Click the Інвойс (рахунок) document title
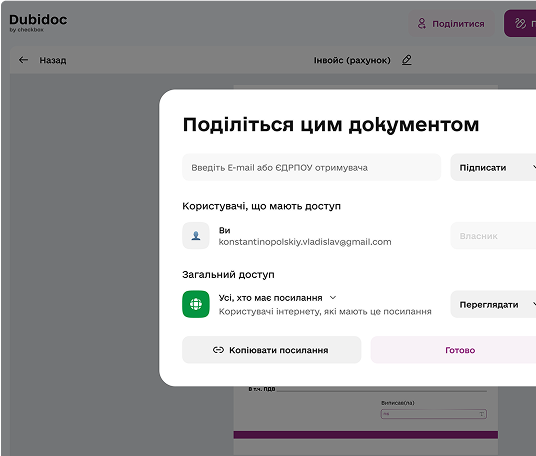Screen dimensions: 536x456 click(352, 61)
